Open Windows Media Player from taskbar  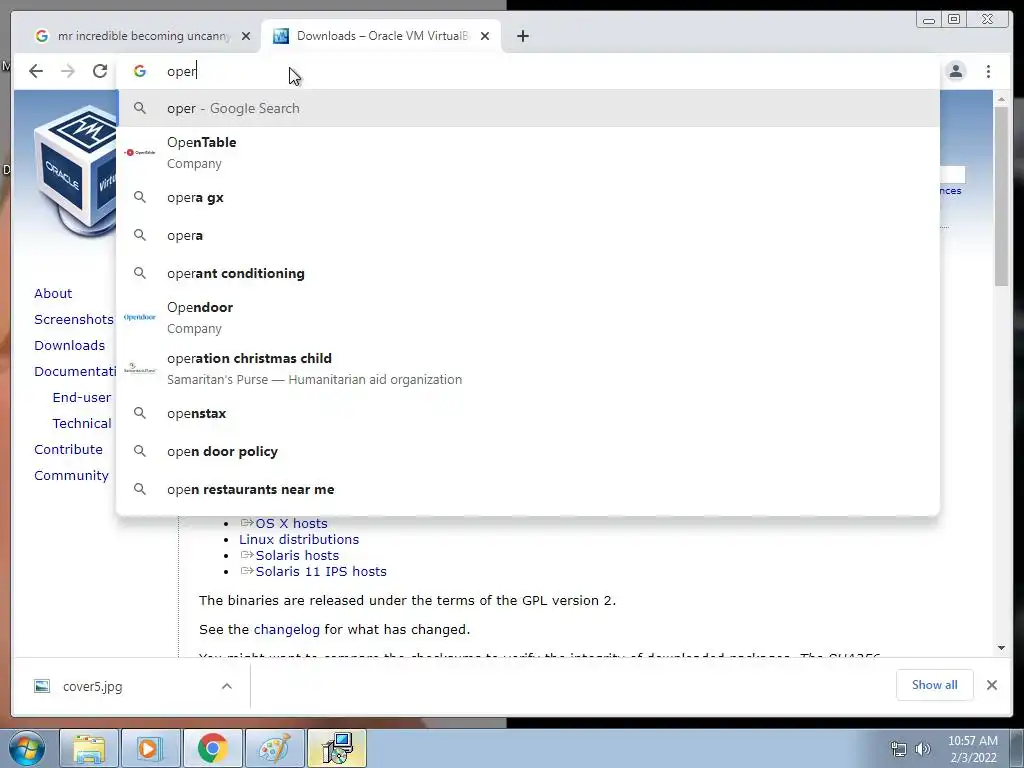tap(150, 748)
